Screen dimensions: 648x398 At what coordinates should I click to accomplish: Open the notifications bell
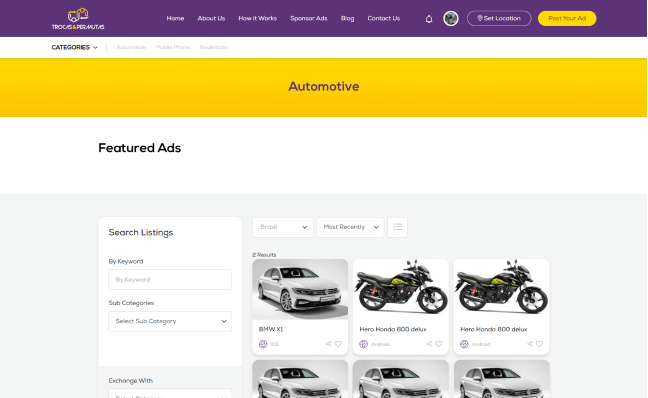(x=429, y=19)
